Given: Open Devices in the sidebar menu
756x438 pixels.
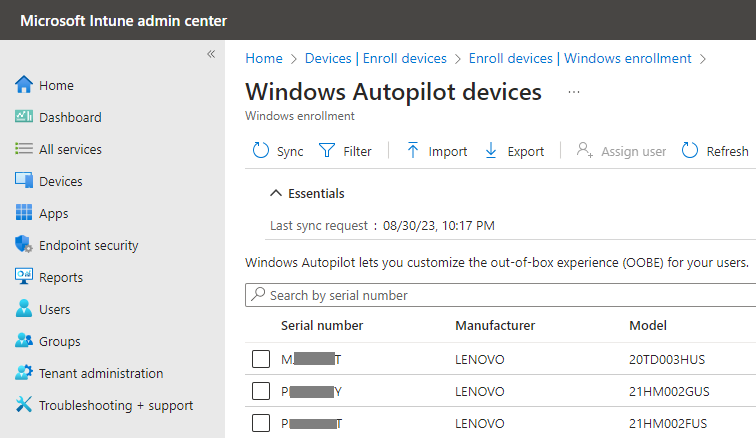Looking at the screenshot, I should [61, 181].
